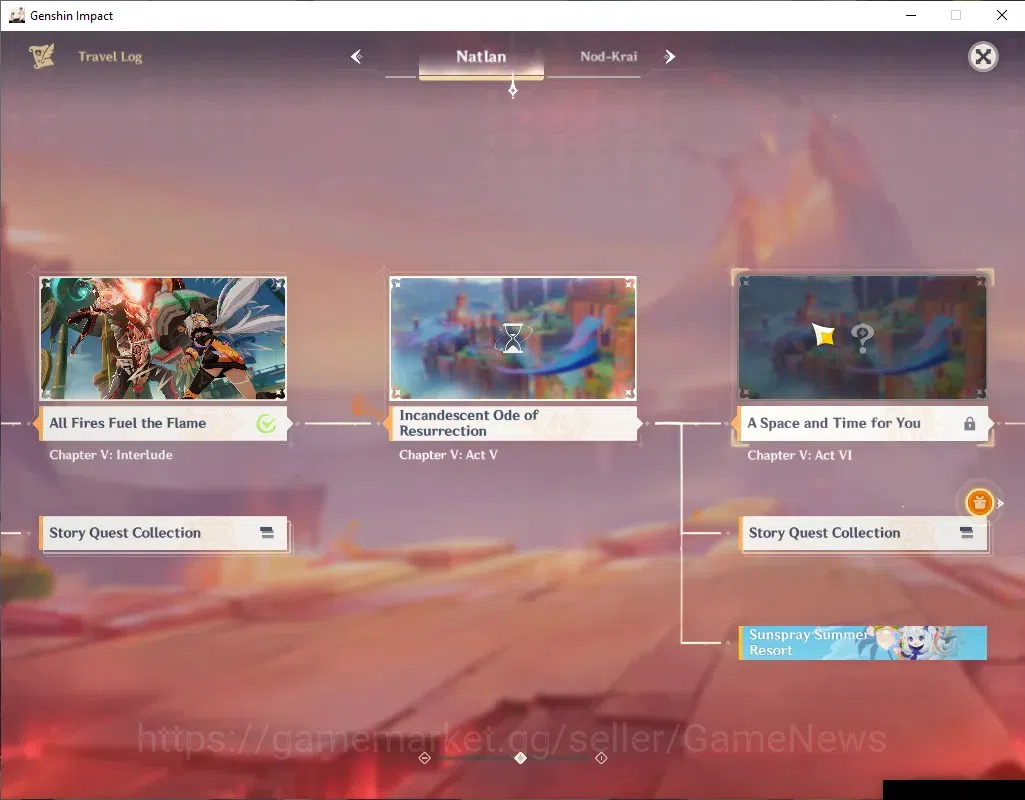Click the hourglass icon on Act V image
1025x800 pixels.
coord(512,338)
